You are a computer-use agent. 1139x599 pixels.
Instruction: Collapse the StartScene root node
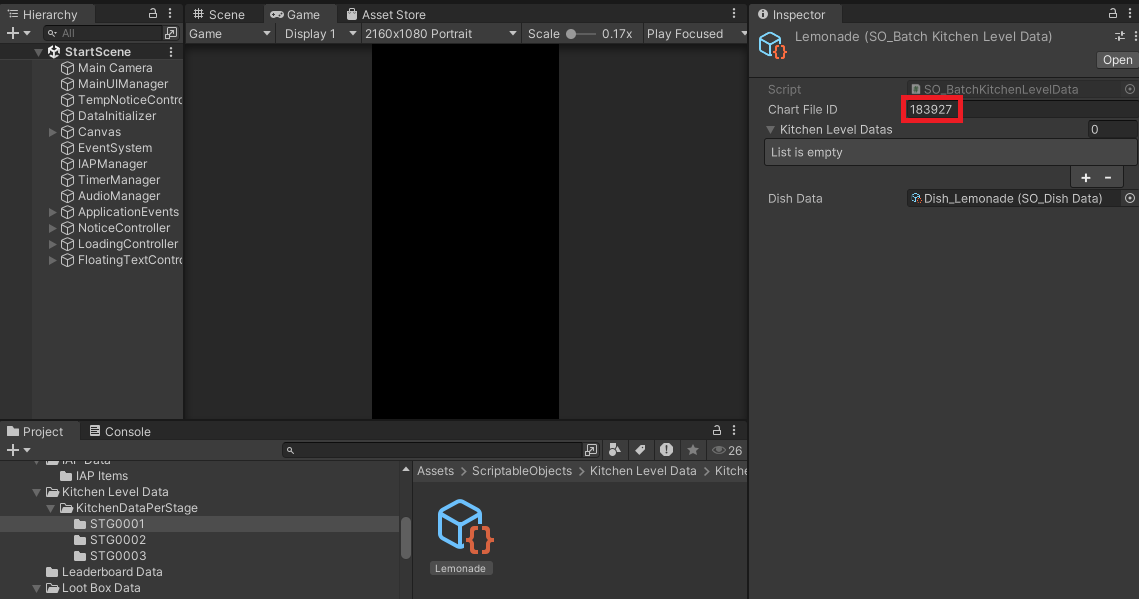[38, 52]
